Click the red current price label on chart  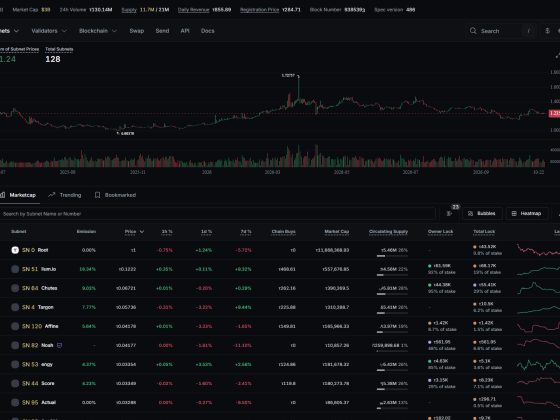pos(554,113)
